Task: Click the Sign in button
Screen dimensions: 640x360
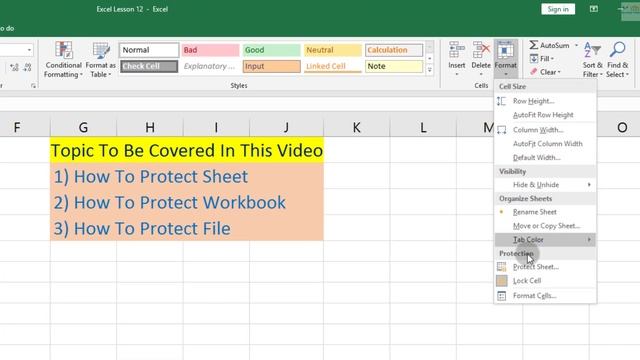Action: [558, 9]
